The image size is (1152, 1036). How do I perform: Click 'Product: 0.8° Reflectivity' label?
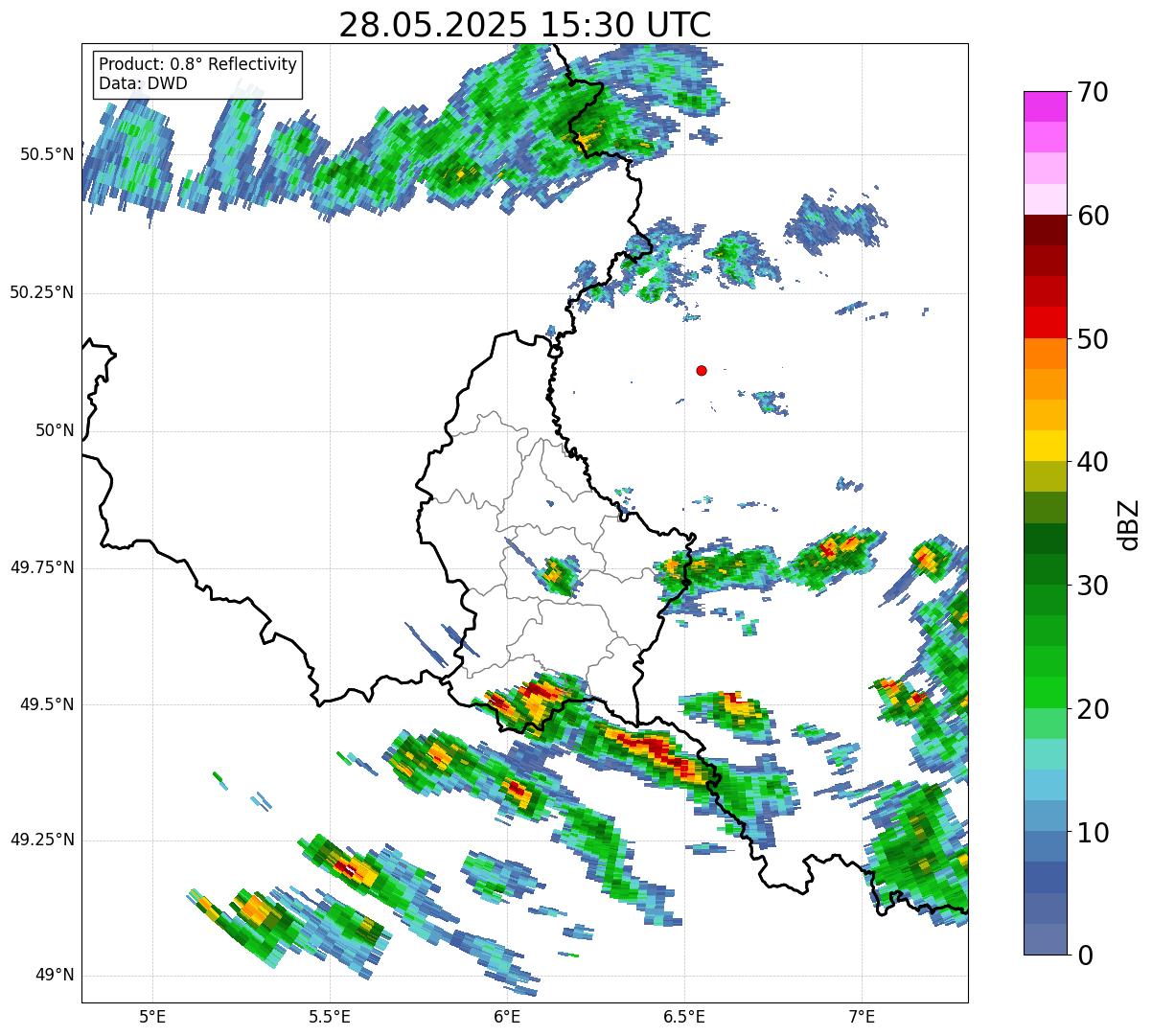pos(198,64)
